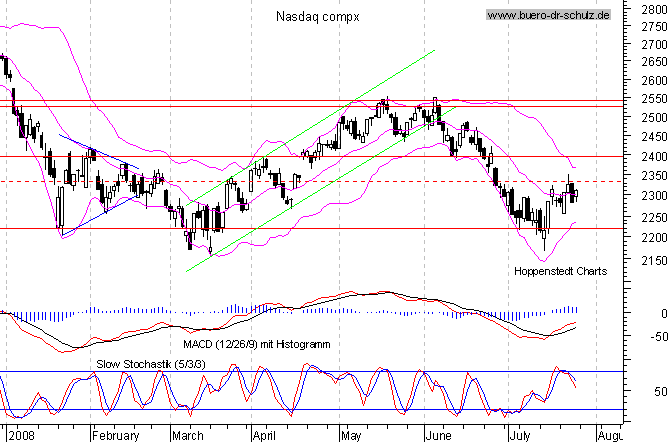Viewport: 671px width, 442px height.
Task: Click the 2150 price axis value
Action: pyautogui.click(x=654, y=261)
